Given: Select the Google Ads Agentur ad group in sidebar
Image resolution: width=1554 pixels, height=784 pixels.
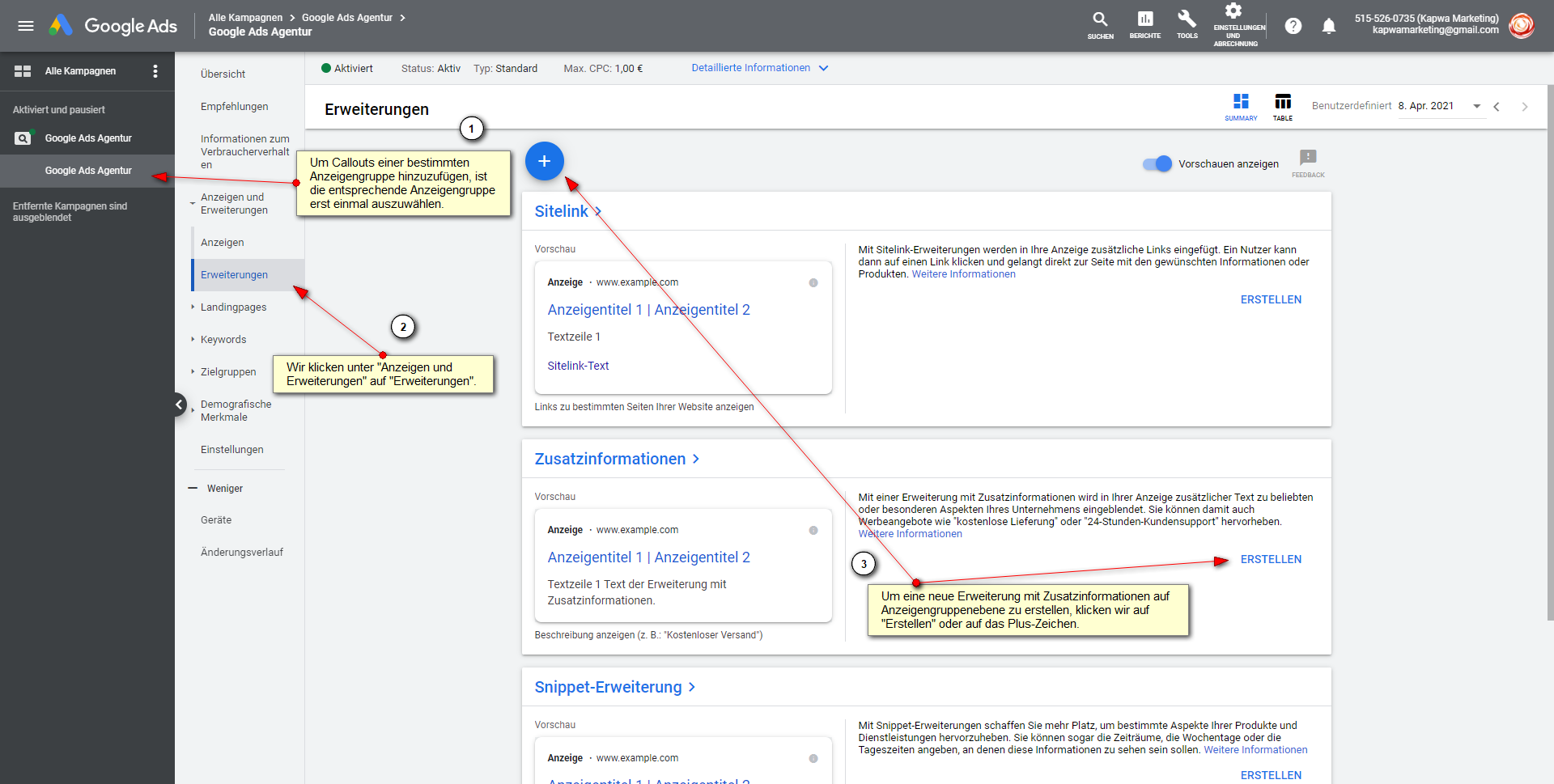Looking at the screenshot, I should 88,171.
